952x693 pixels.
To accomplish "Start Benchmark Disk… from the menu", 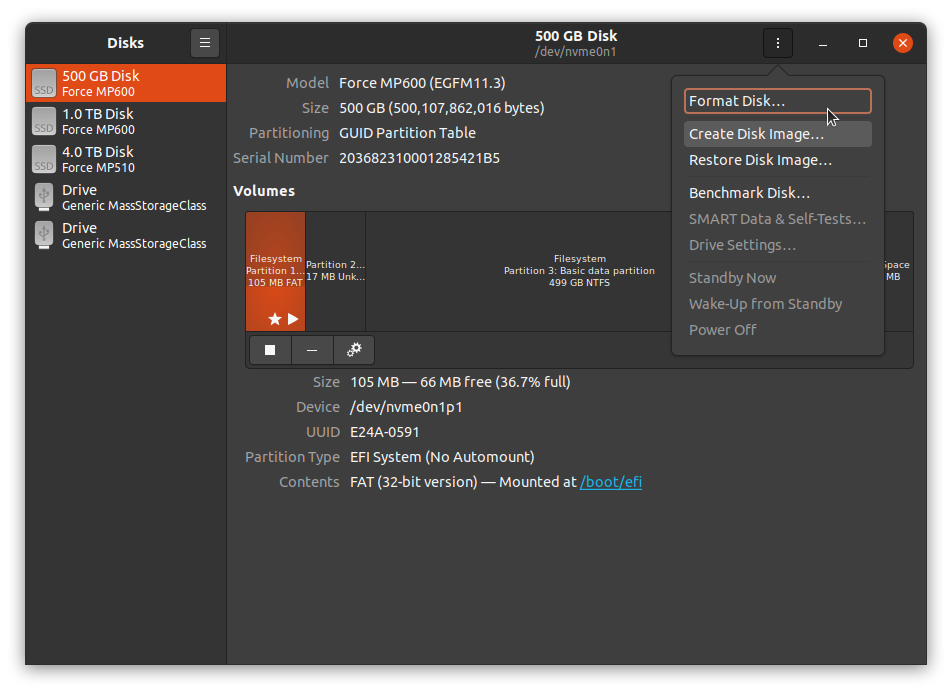I will pos(777,193).
